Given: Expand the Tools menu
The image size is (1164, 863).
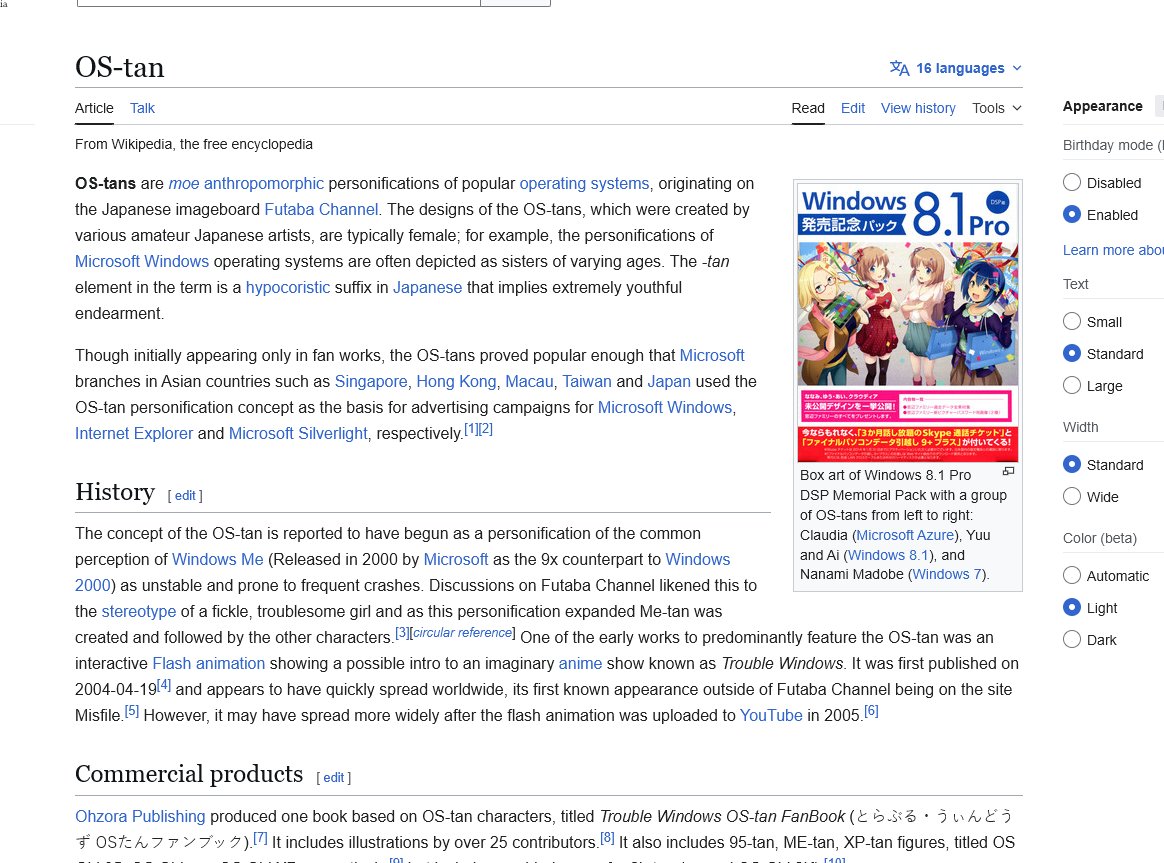Looking at the screenshot, I should click(x=997, y=108).
